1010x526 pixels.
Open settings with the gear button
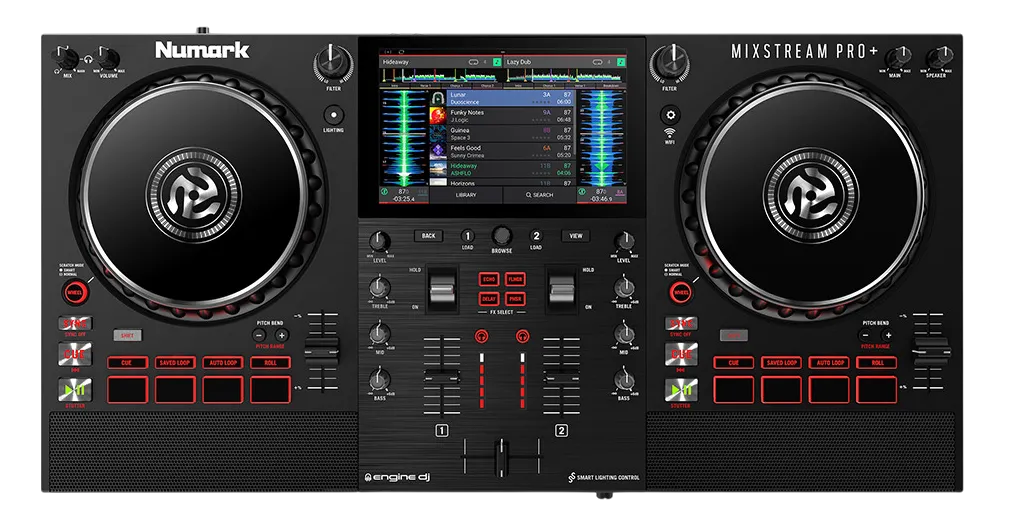click(x=671, y=115)
